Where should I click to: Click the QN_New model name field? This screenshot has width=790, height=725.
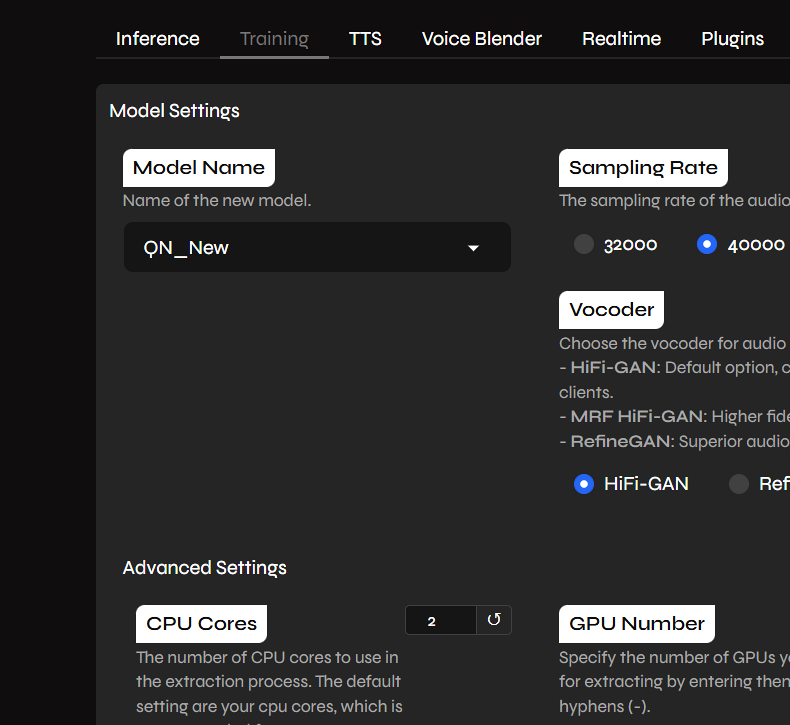317,247
